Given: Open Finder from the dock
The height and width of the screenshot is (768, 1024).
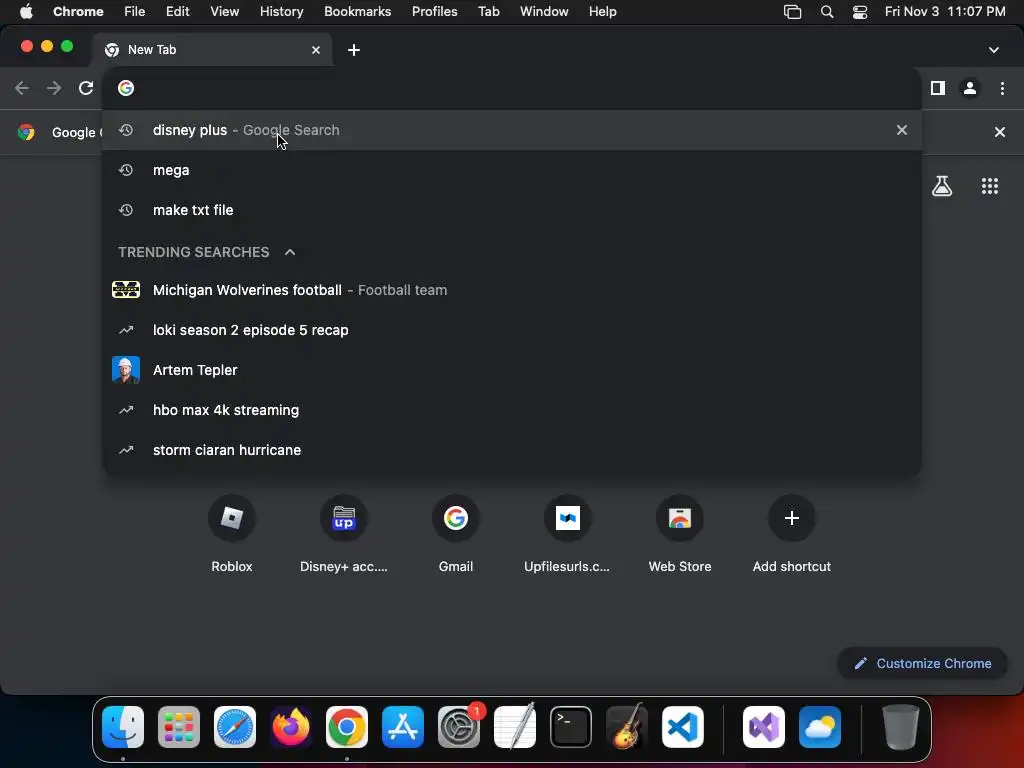Looking at the screenshot, I should point(123,727).
